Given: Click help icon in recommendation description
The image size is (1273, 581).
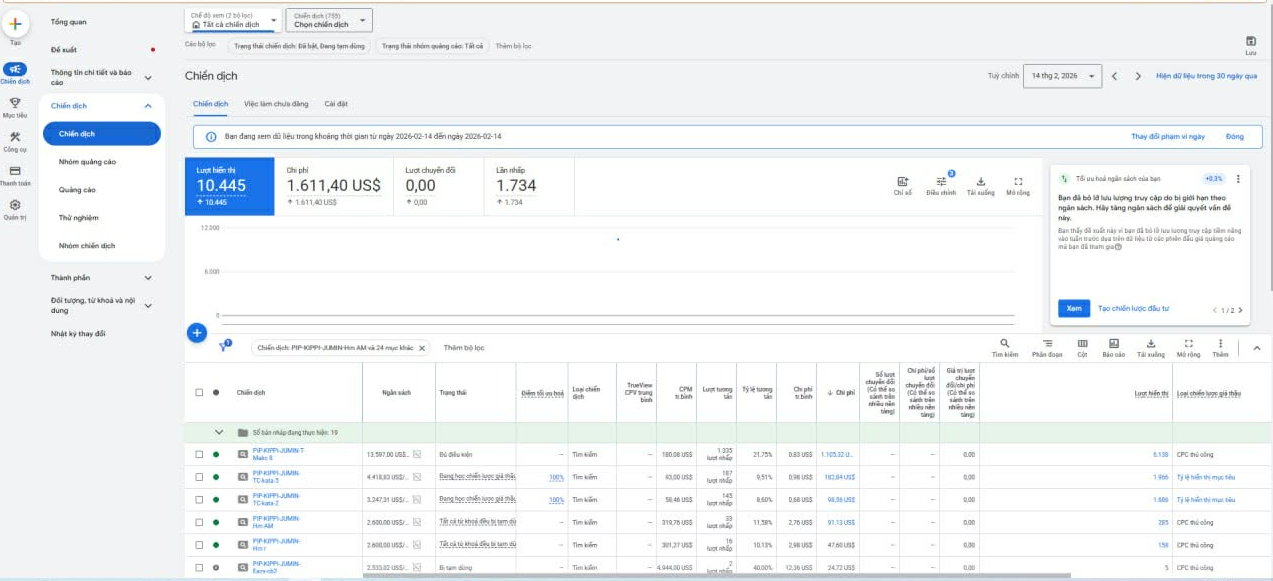Looking at the screenshot, I should 1118,247.
